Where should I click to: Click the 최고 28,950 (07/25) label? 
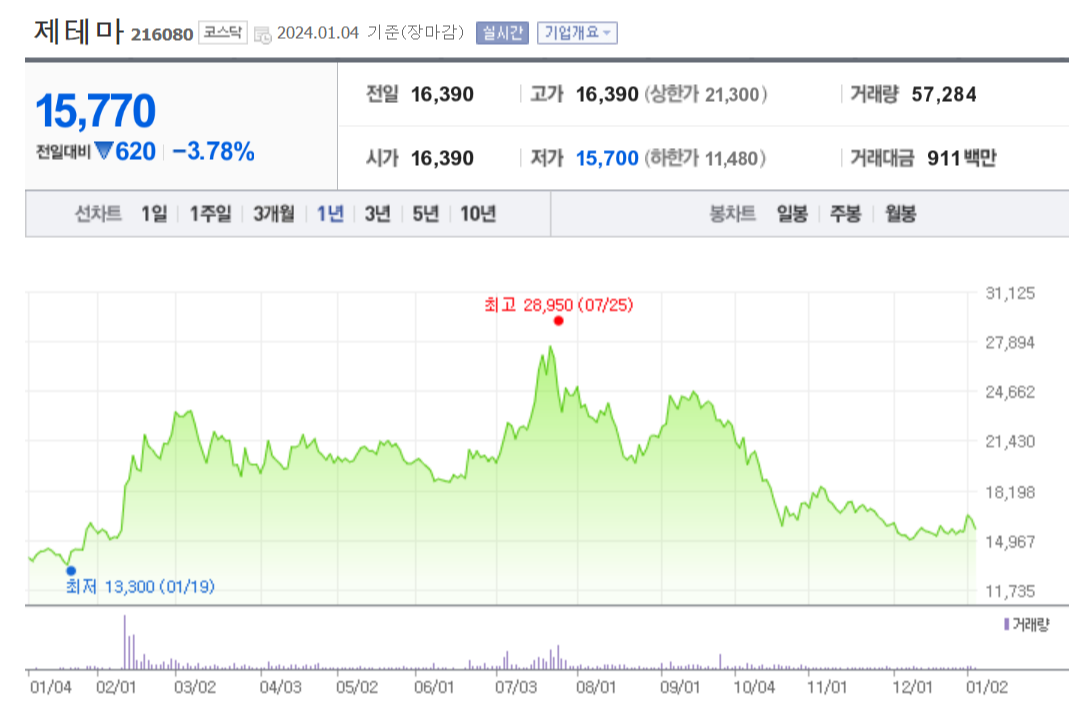point(559,305)
